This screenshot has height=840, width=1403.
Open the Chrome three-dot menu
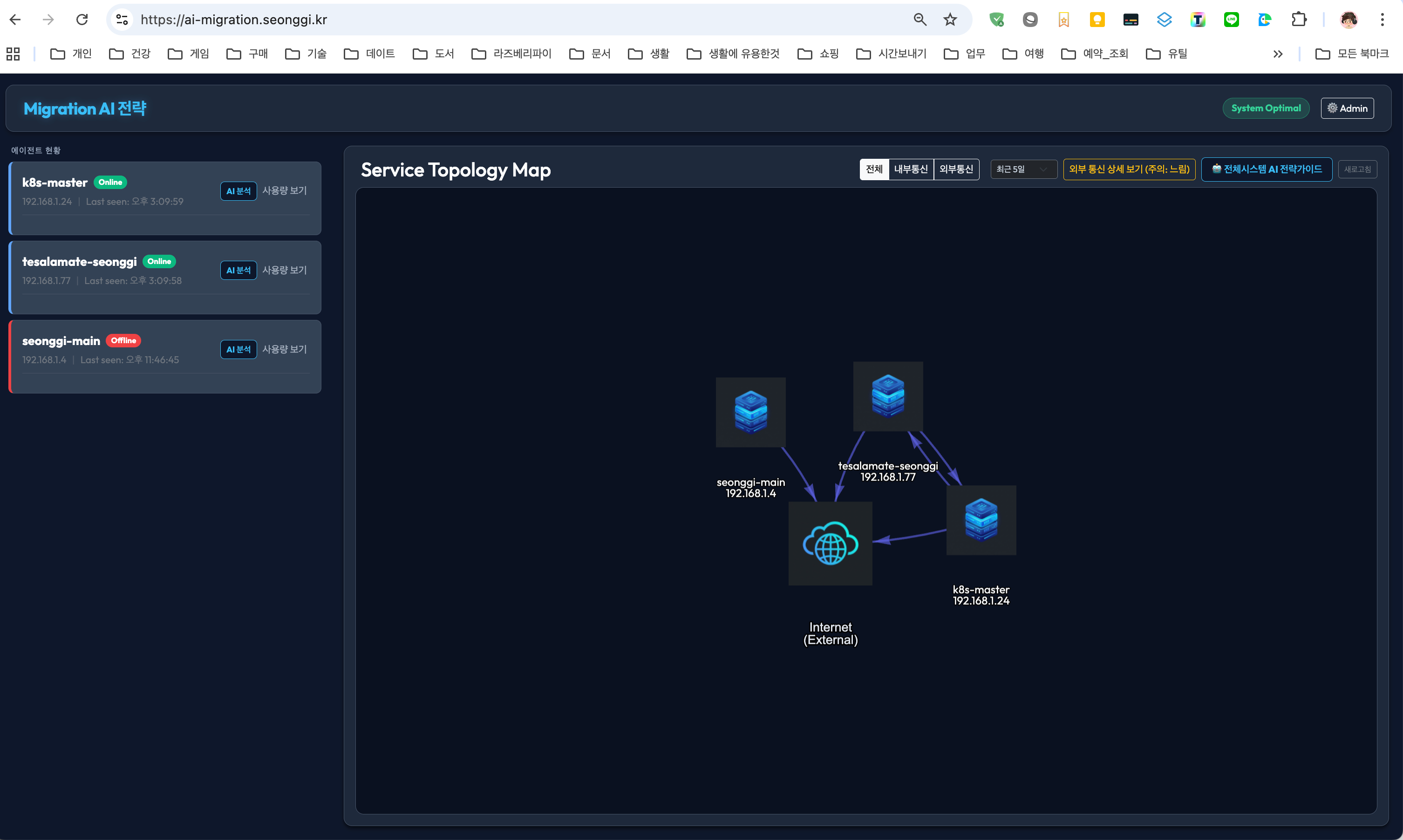point(1382,20)
